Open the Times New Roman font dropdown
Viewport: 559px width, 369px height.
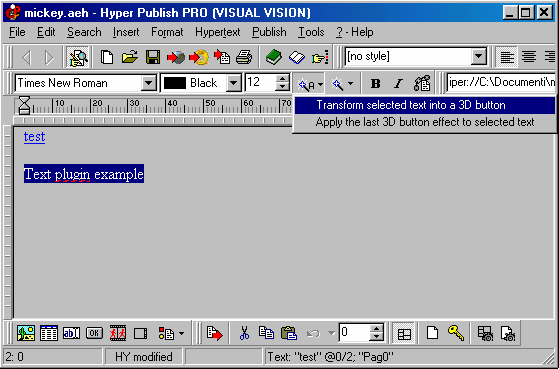click(x=148, y=83)
